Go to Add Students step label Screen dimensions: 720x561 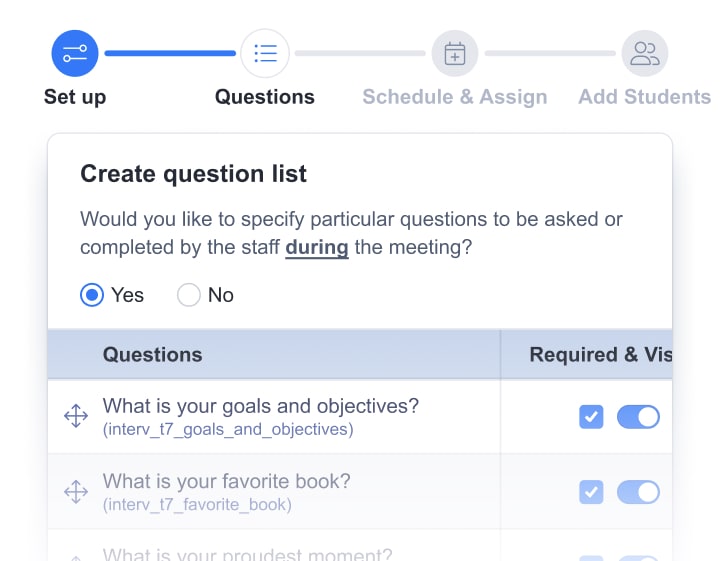coord(645,97)
